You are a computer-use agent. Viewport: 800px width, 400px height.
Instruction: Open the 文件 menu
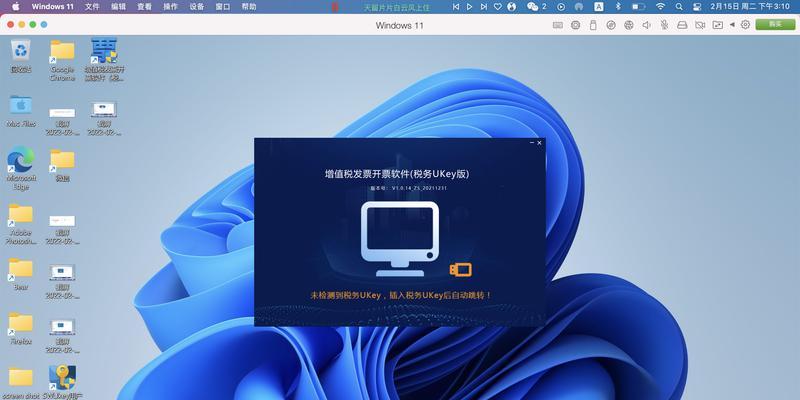(x=92, y=7)
